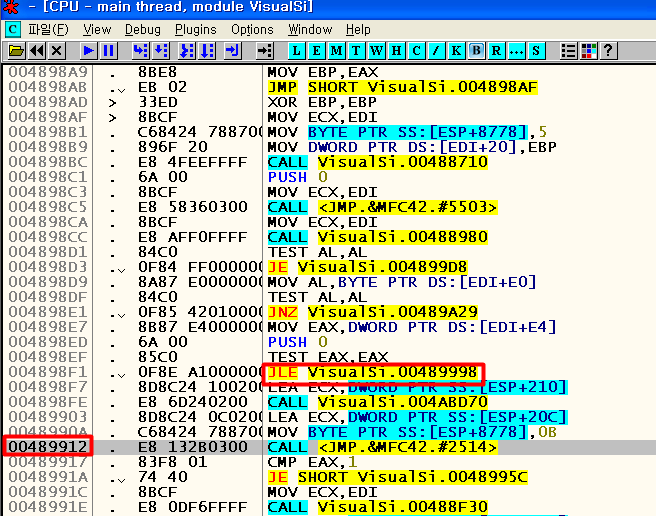This screenshot has width=656, height=516.
Task: Open the Options menu
Action: [x=252, y=30]
